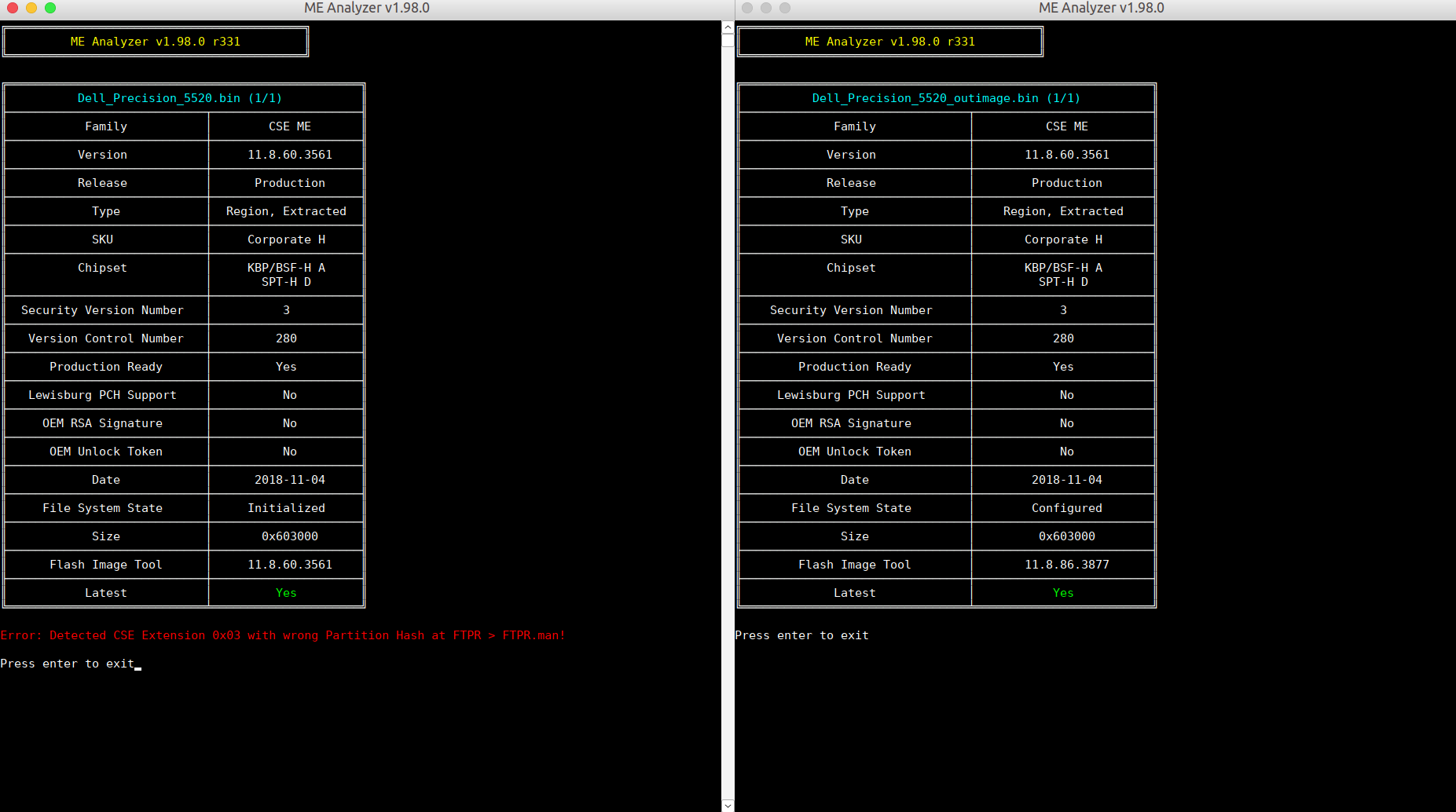Click Production release value in 5520.bin table
Image resolution: width=1456 pixels, height=812 pixels.
pyautogui.click(x=290, y=183)
